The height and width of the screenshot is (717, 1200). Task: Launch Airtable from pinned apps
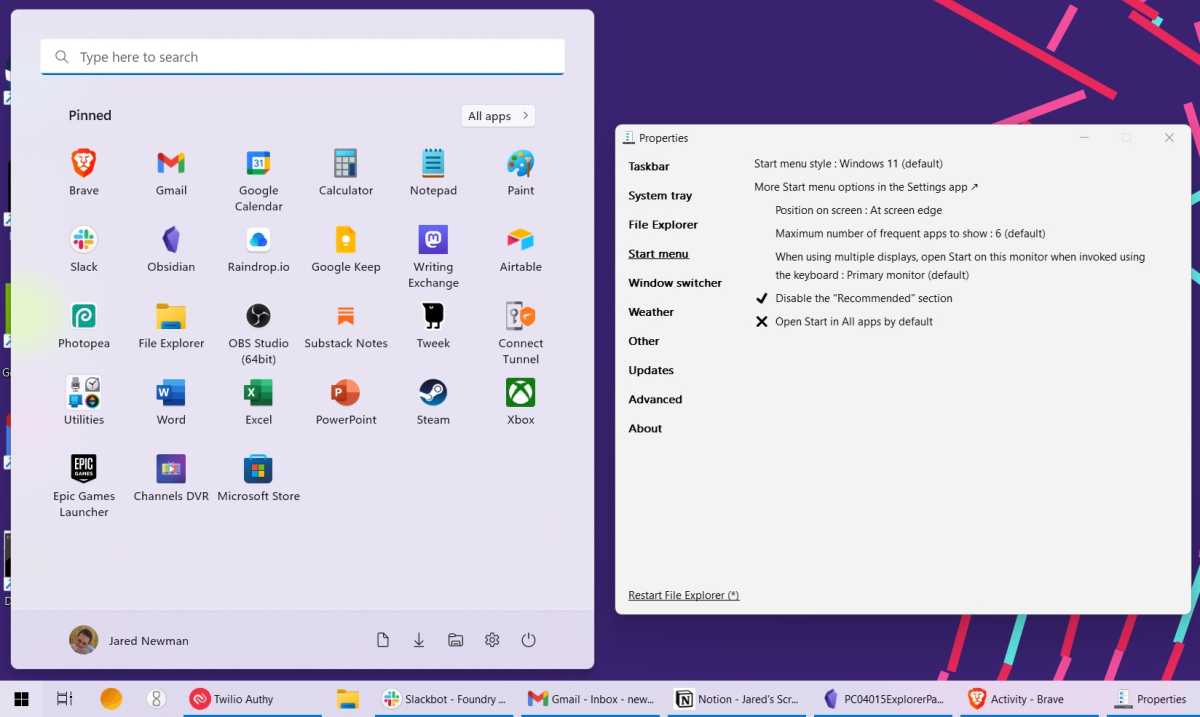(520, 249)
